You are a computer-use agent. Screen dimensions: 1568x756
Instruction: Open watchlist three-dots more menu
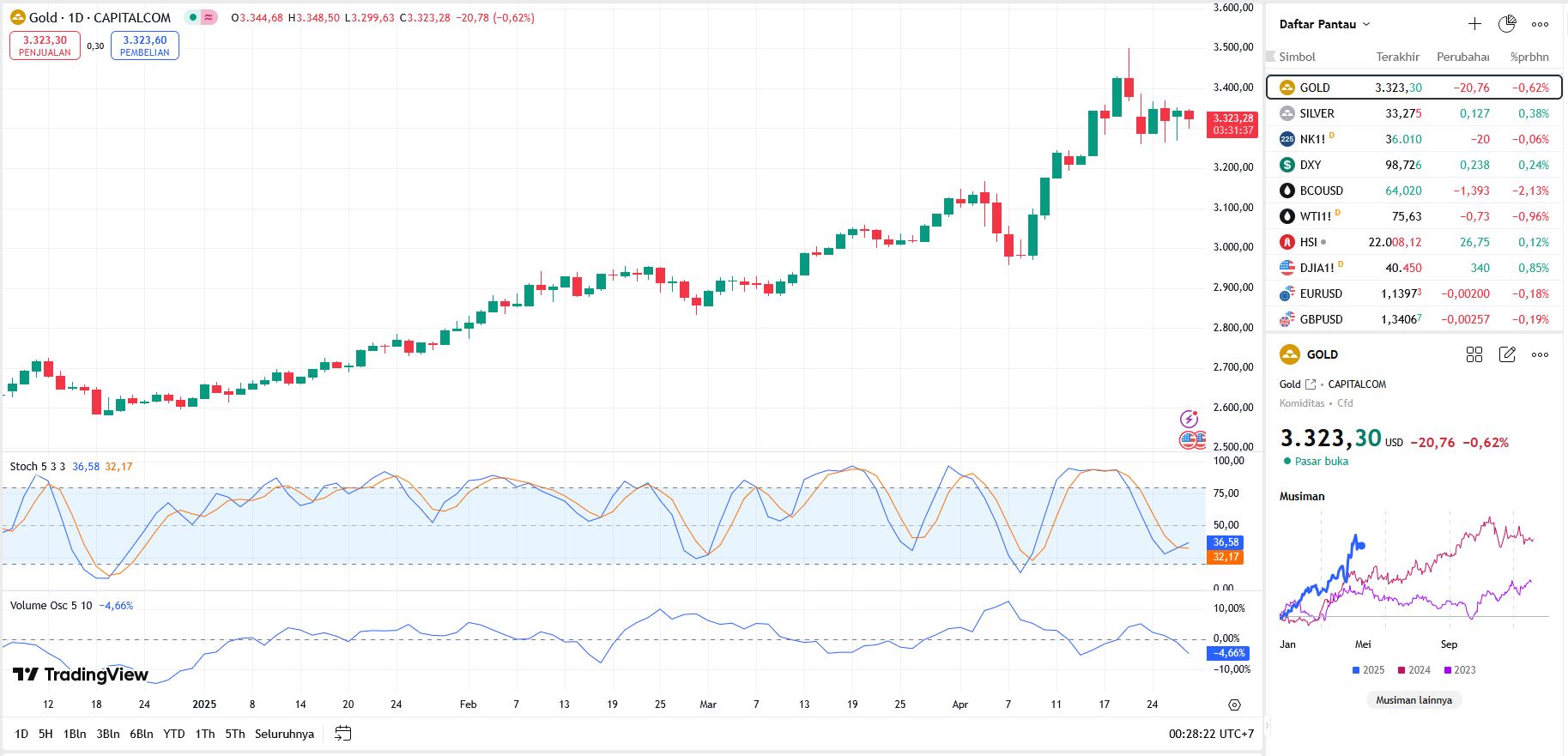(1541, 24)
